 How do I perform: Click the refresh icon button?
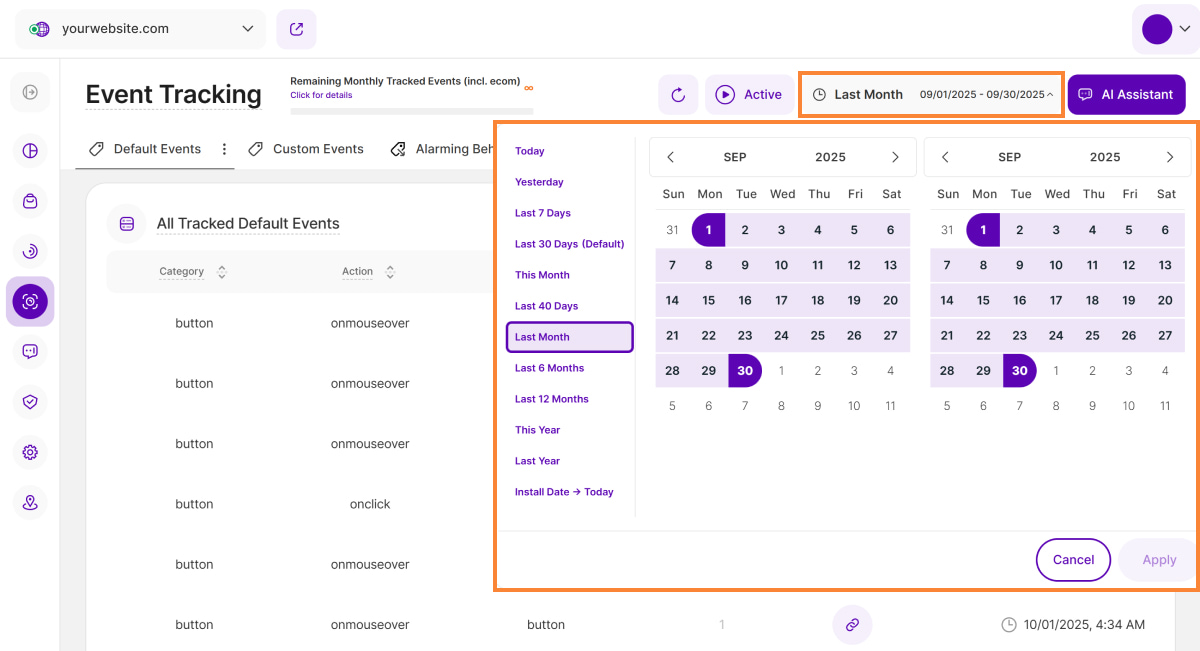pos(678,94)
